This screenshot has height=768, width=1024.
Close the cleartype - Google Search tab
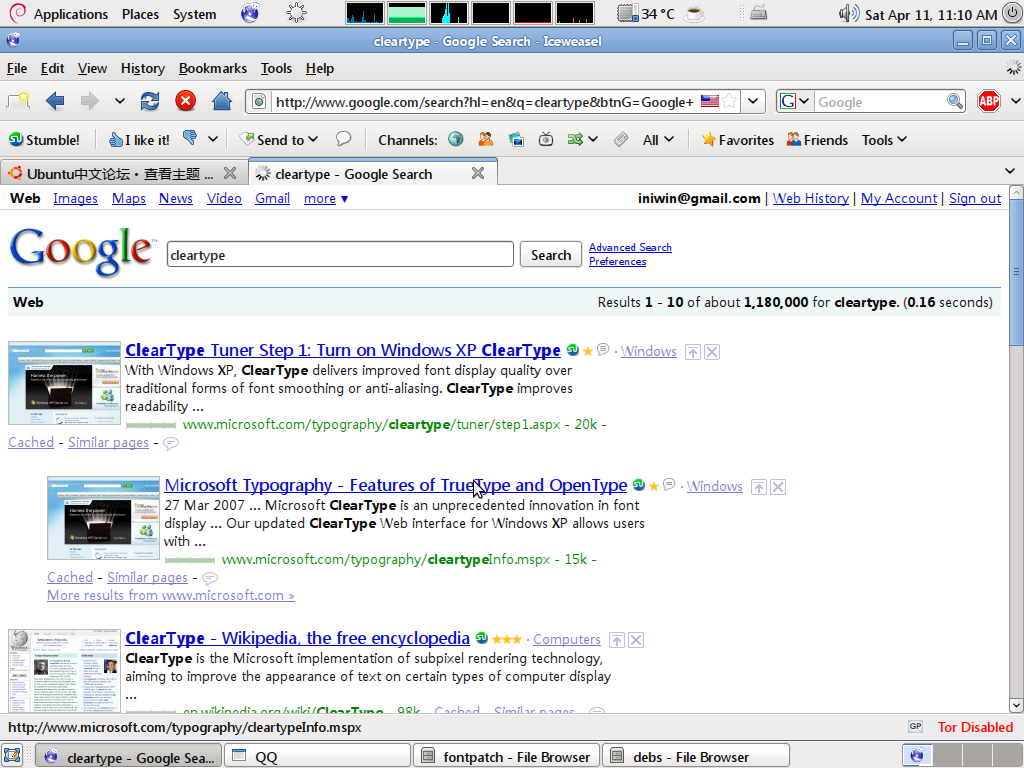(x=478, y=173)
